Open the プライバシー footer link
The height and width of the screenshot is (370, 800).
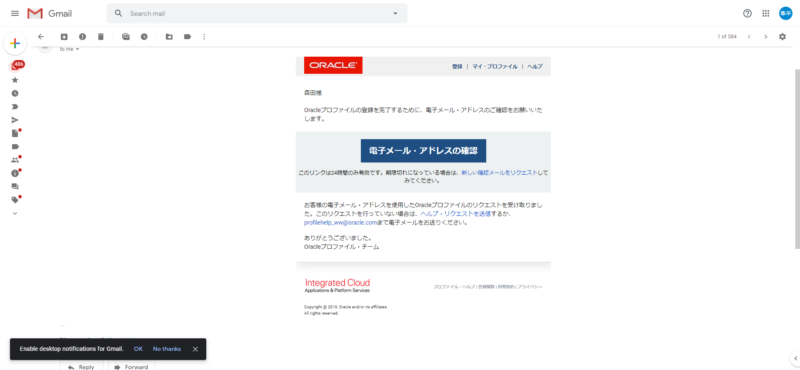pyautogui.click(x=530, y=287)
